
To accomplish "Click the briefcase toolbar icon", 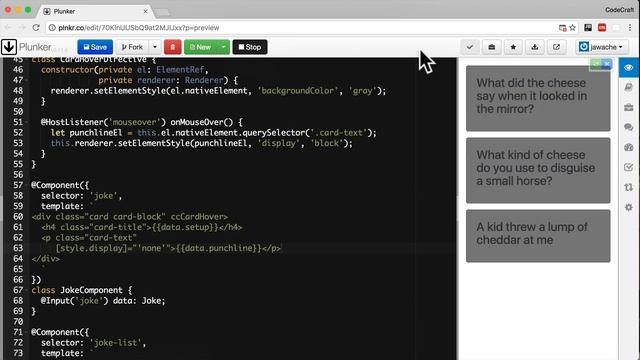I will pyautogui.click(x=491, y=47).
